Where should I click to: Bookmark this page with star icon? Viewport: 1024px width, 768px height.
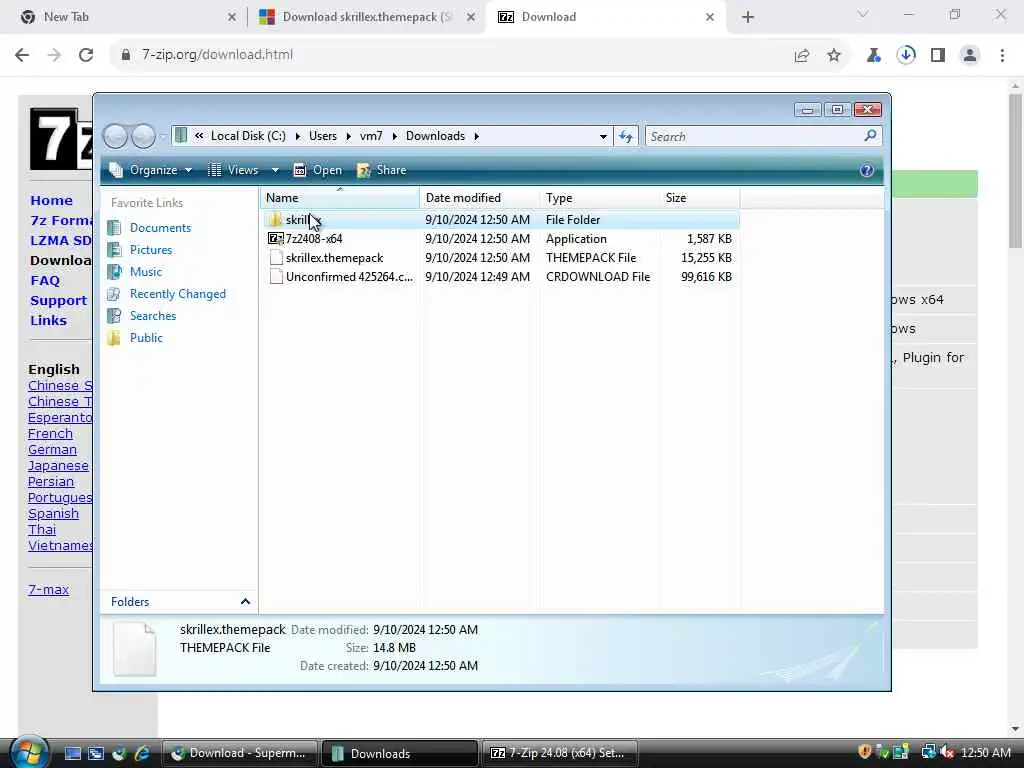click(834, 56)
